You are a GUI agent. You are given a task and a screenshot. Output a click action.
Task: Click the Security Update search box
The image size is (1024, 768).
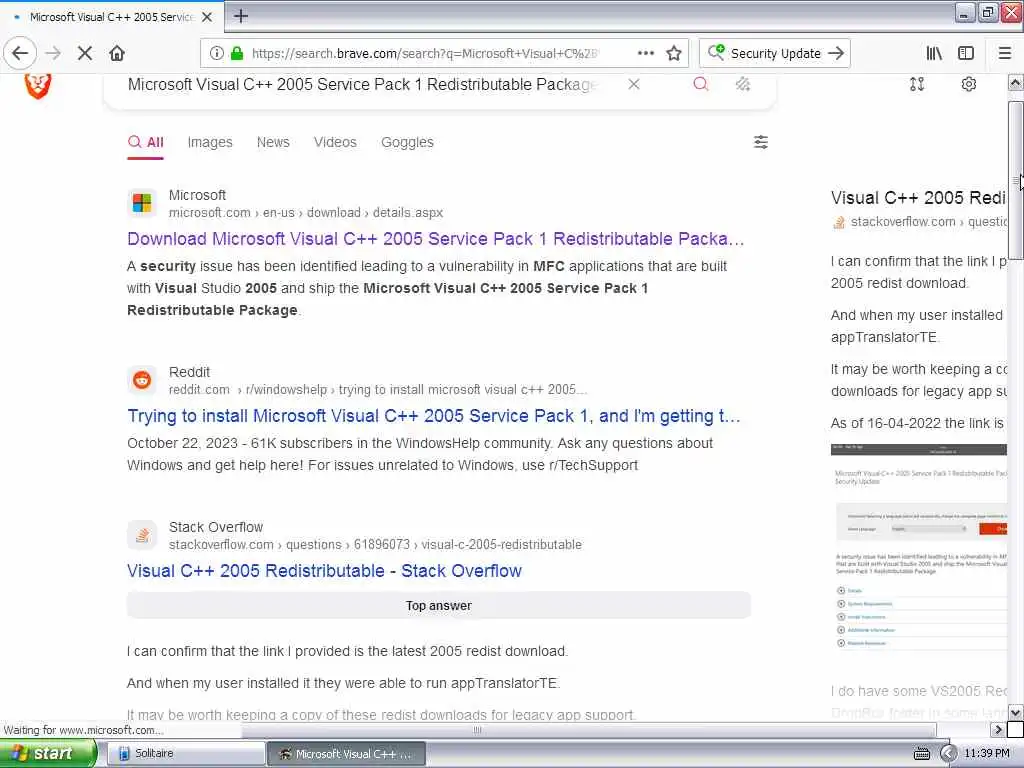[775, 53]
